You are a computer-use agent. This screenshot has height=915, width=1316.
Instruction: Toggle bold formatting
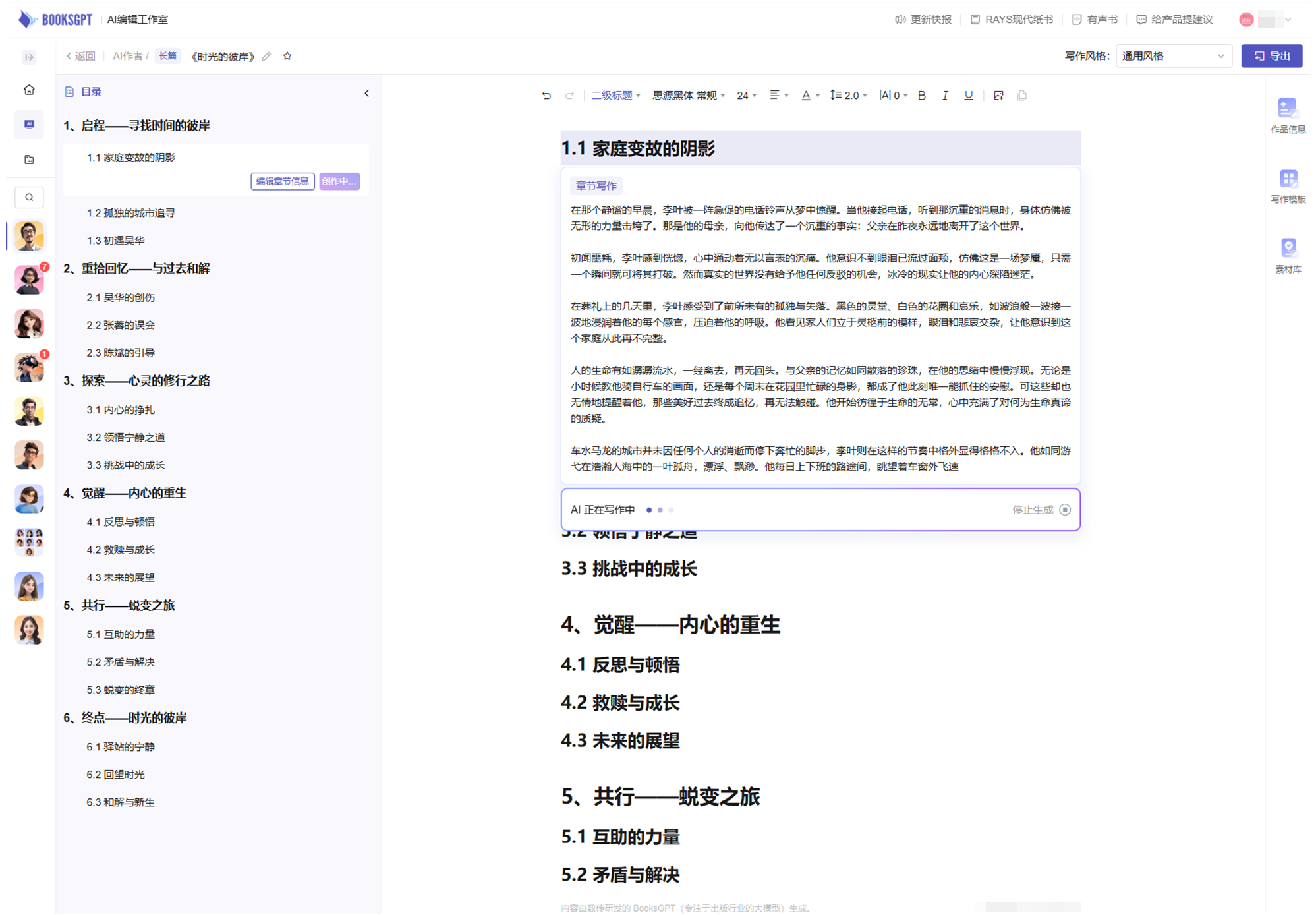(921, 96)
